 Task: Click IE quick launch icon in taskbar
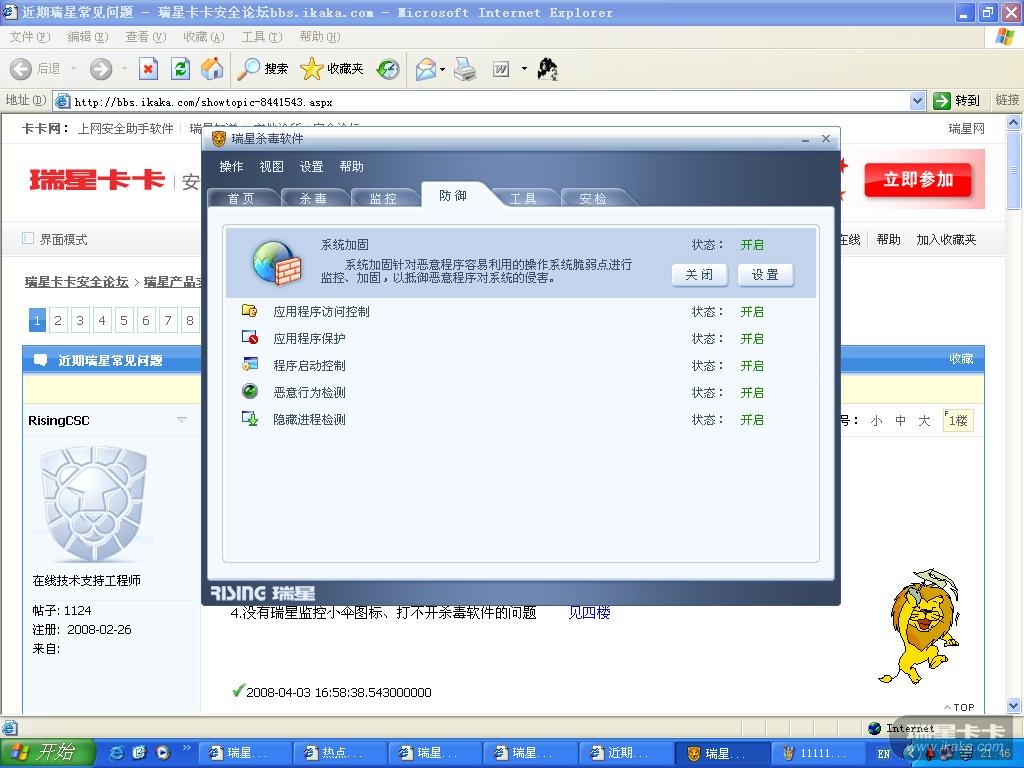[116, 753]
